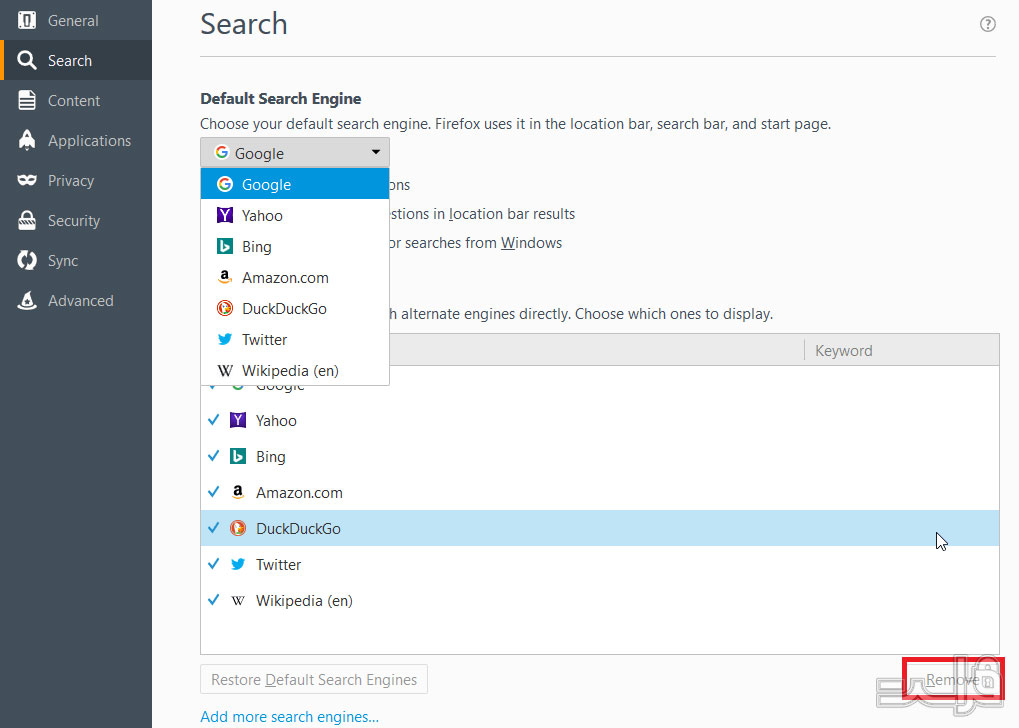Click the Bing icon in the dropdown list
The image size is (1019, 728).
point(225,246)
